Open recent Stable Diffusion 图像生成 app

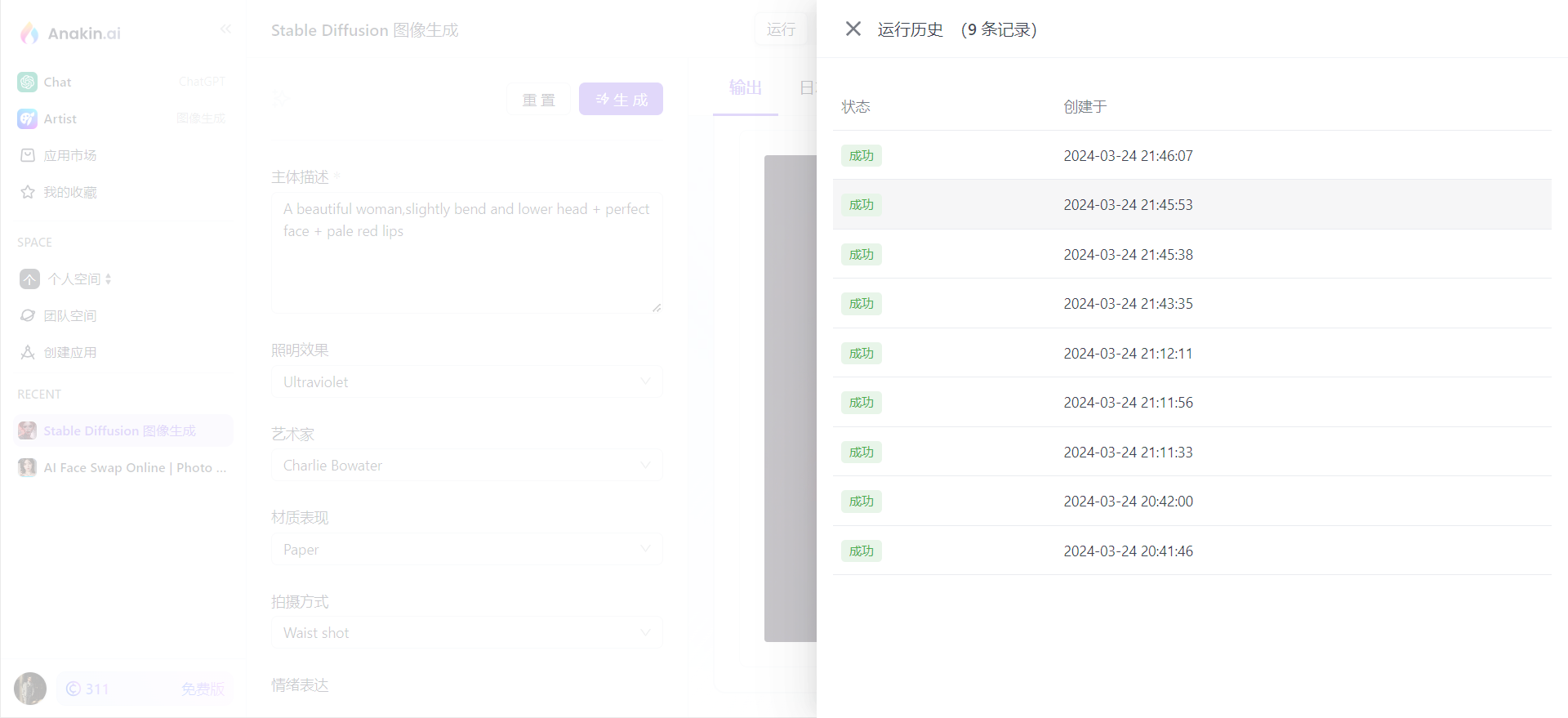122,430
